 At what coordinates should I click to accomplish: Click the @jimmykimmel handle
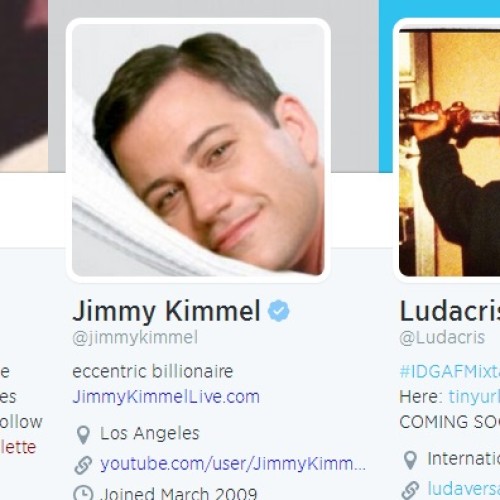[x=135, y=337]
